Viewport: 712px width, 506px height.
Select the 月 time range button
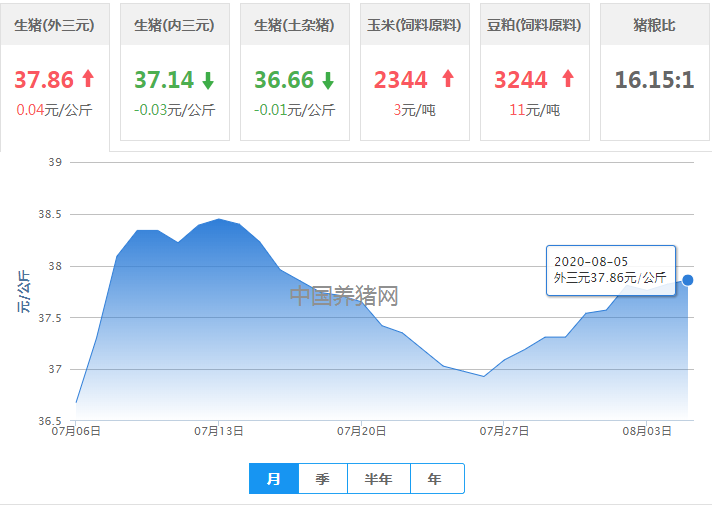pos(274,479)
